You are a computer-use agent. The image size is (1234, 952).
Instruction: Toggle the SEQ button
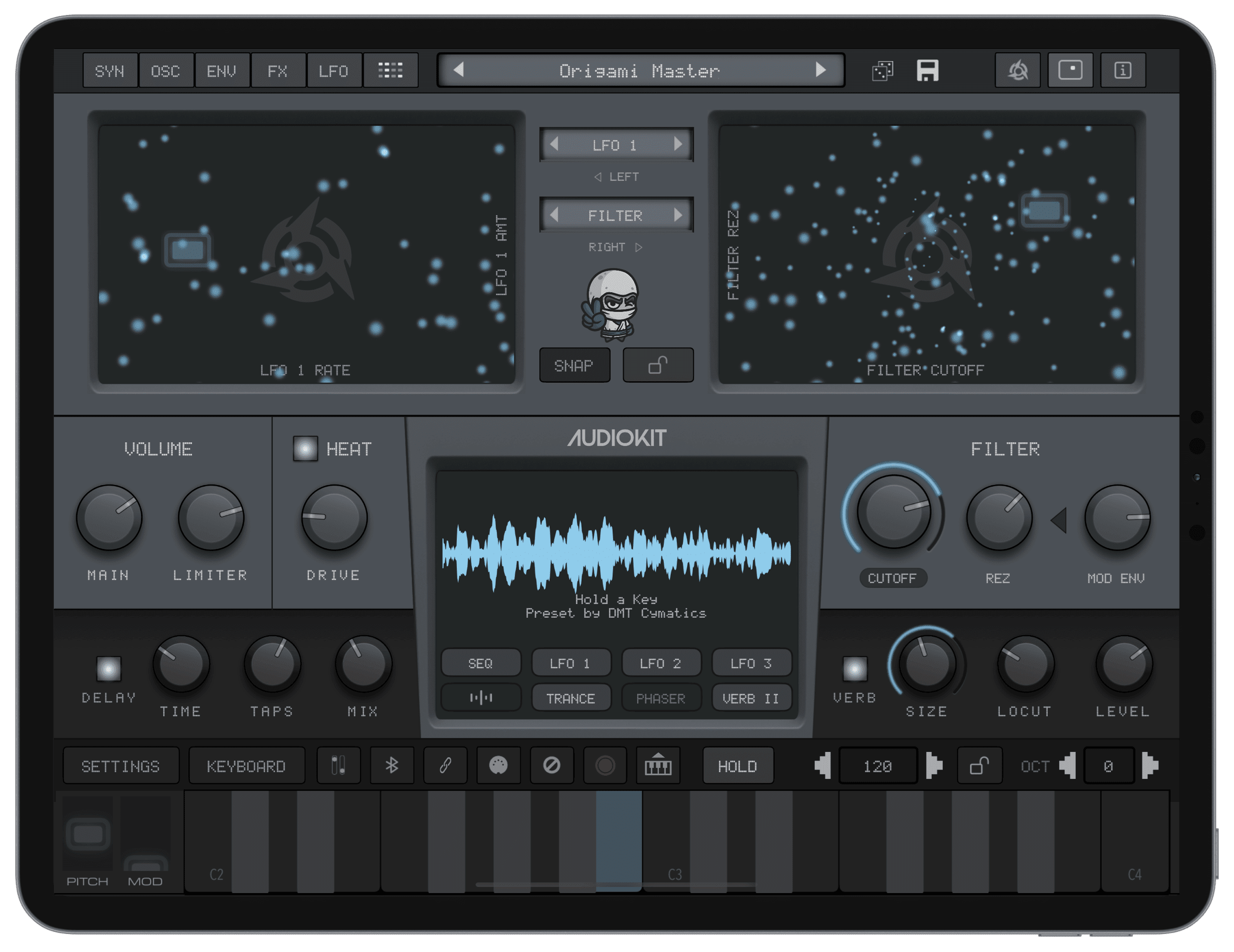tap(481, 663)
